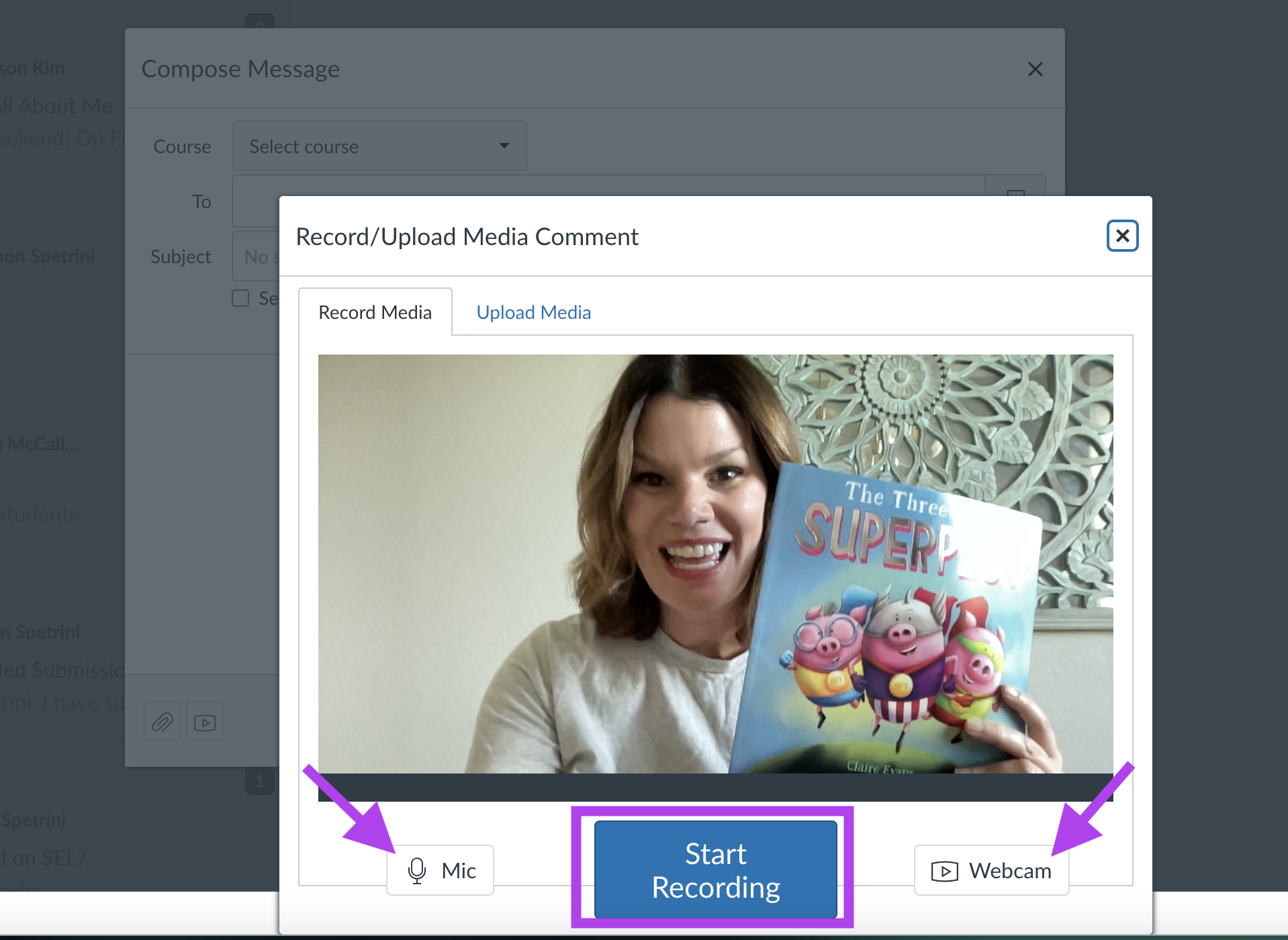Image resolution: width=1288 pixels, height=940 pixels.
Task: Click the media comment icon in Compose Message
Action: pyautogui.click(x=205, y=722)
